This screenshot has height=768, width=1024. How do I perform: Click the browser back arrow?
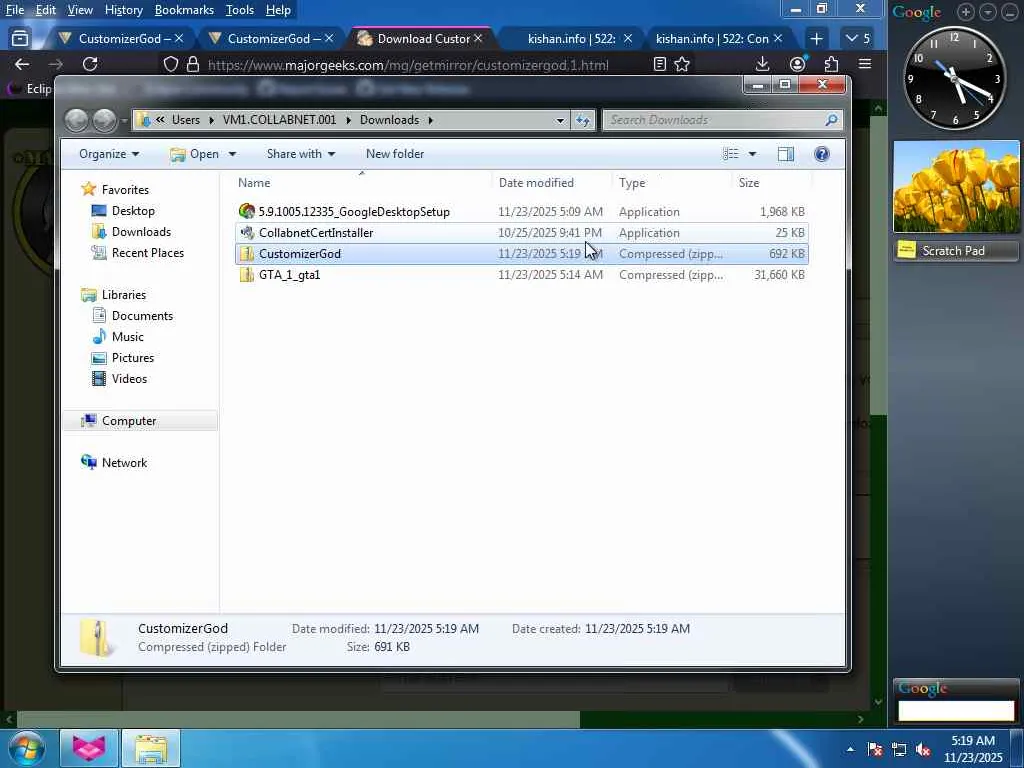click(x=22, y=64)
